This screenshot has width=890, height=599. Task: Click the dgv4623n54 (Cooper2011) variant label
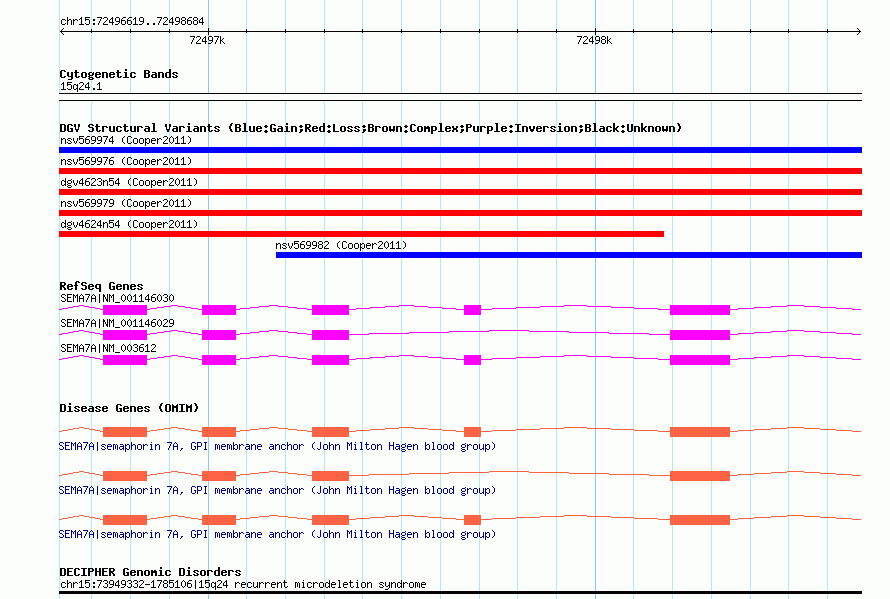(129, 182)
